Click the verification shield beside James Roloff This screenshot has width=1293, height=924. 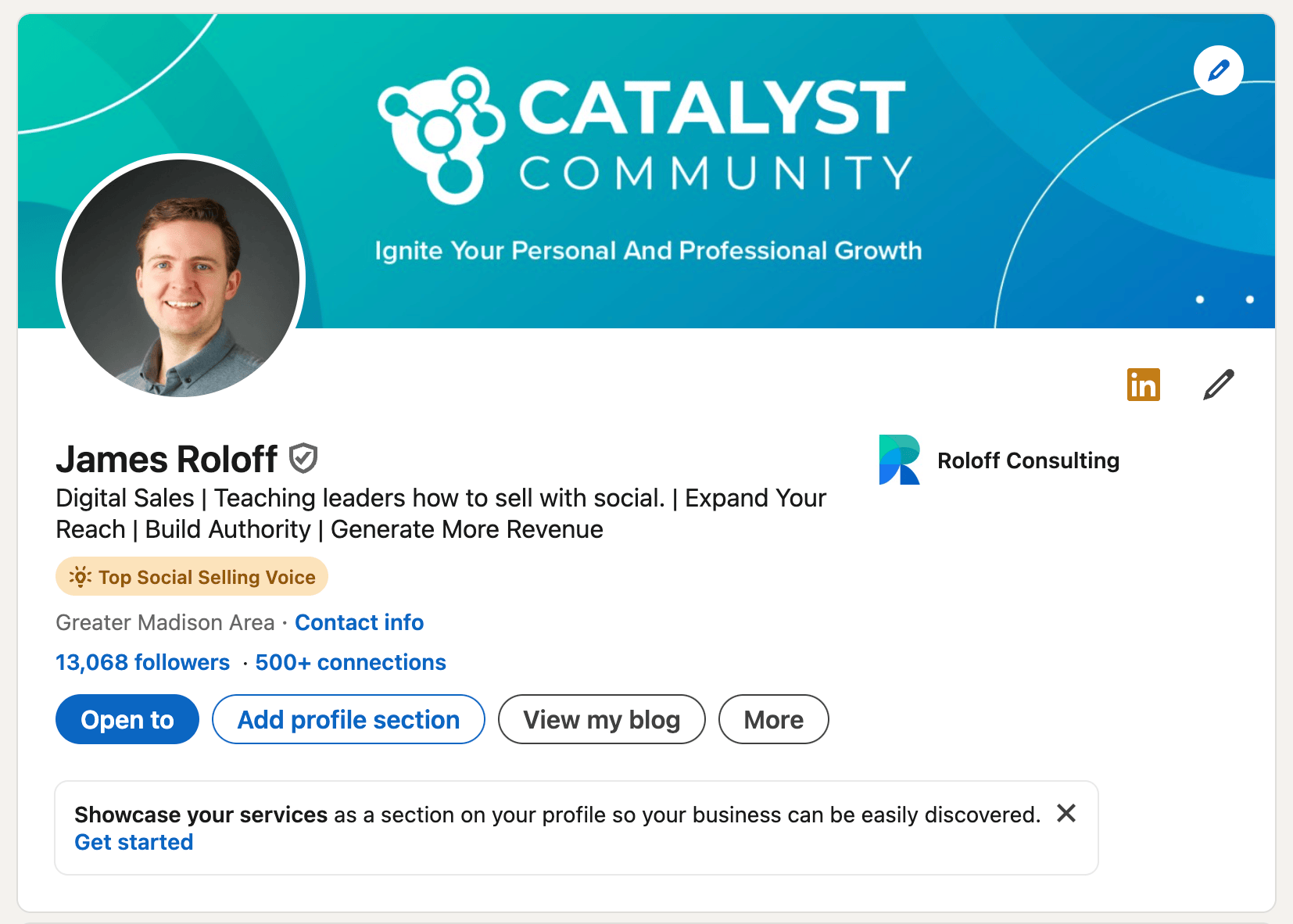point(303,459)
